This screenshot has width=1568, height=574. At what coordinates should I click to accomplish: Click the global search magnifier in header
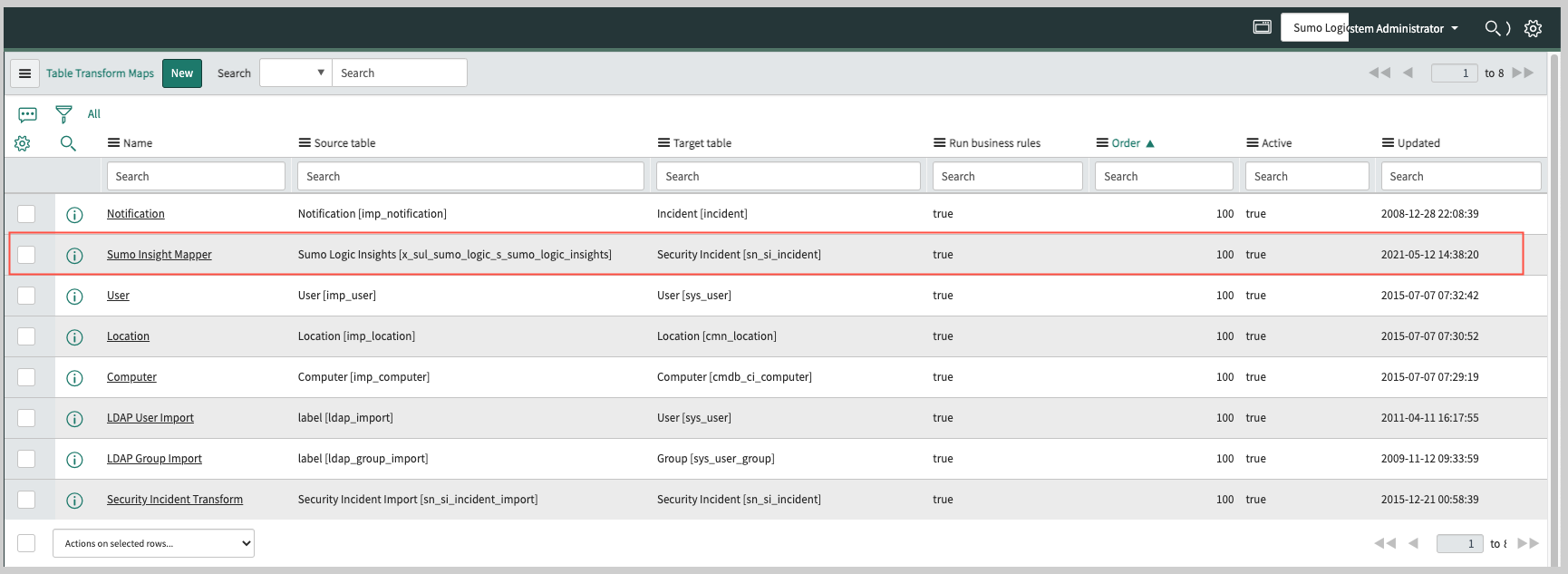pyautogui.click(x=1492, y=28)
